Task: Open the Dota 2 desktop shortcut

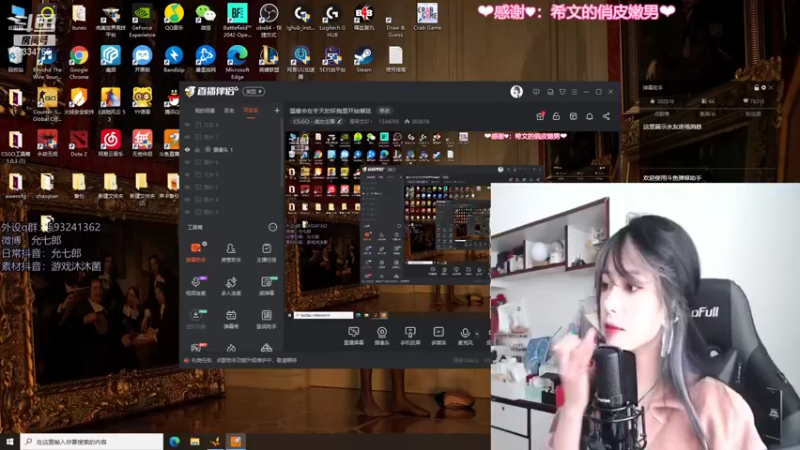Action: [x=79, y=143]
